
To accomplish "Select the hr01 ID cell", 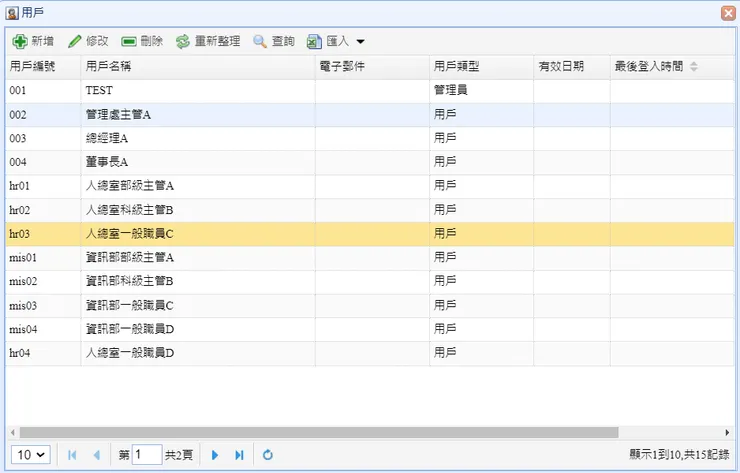I will click(43, 186).
